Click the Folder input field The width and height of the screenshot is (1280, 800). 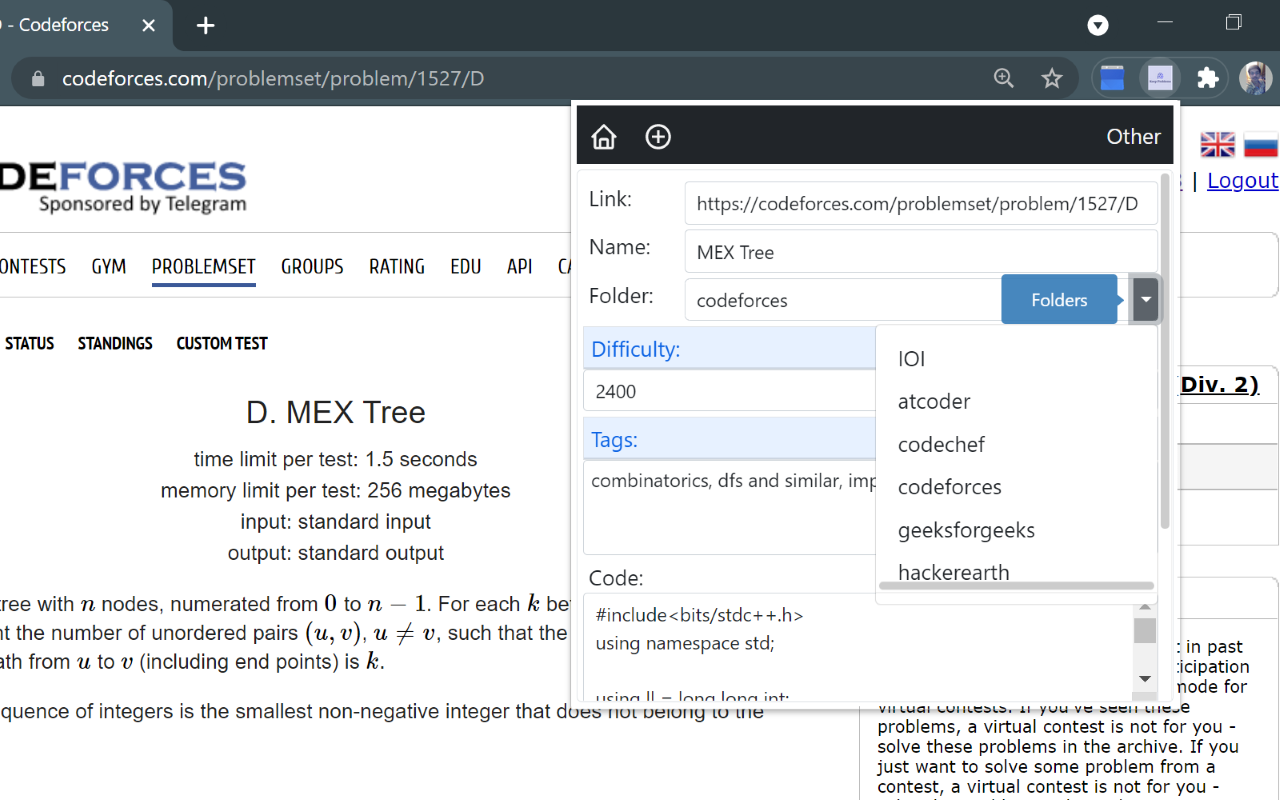843,300
